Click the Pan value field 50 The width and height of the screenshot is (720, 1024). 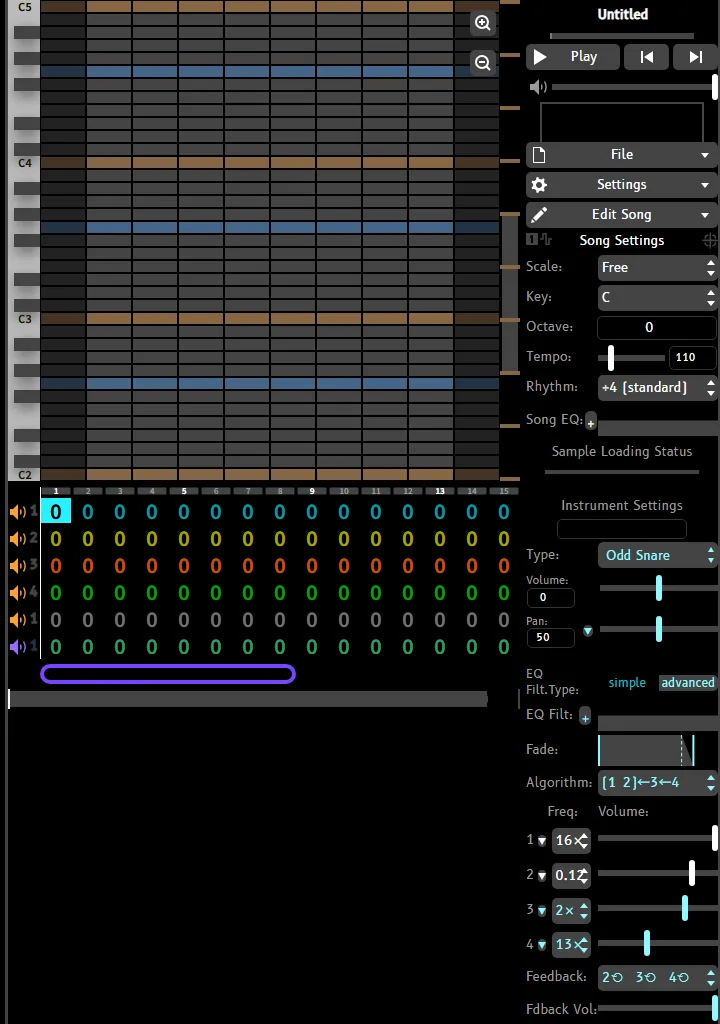[551, 637]
